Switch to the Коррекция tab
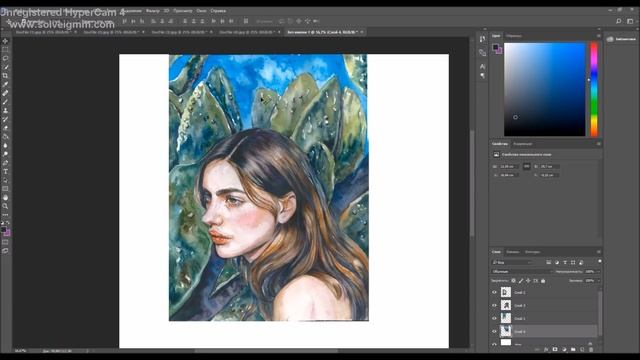This screenshot has height=360, width=640. [x=522, y=144]
